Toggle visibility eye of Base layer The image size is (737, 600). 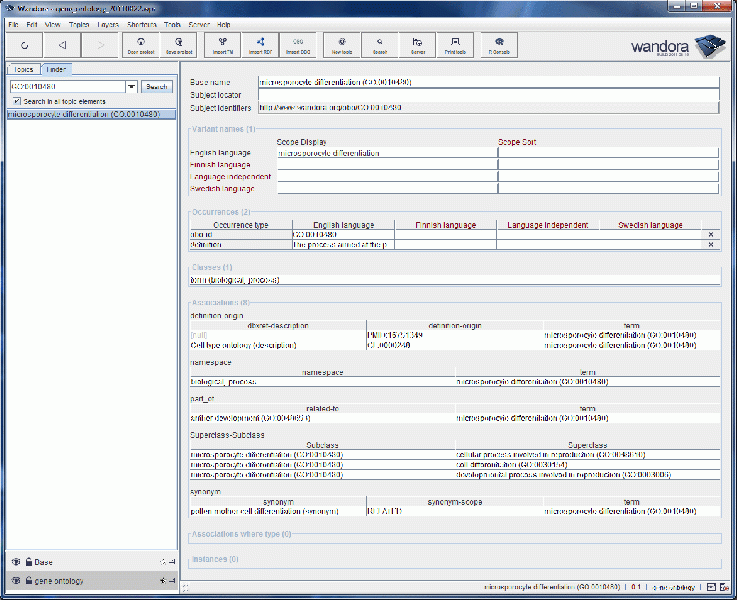(15, 562)
